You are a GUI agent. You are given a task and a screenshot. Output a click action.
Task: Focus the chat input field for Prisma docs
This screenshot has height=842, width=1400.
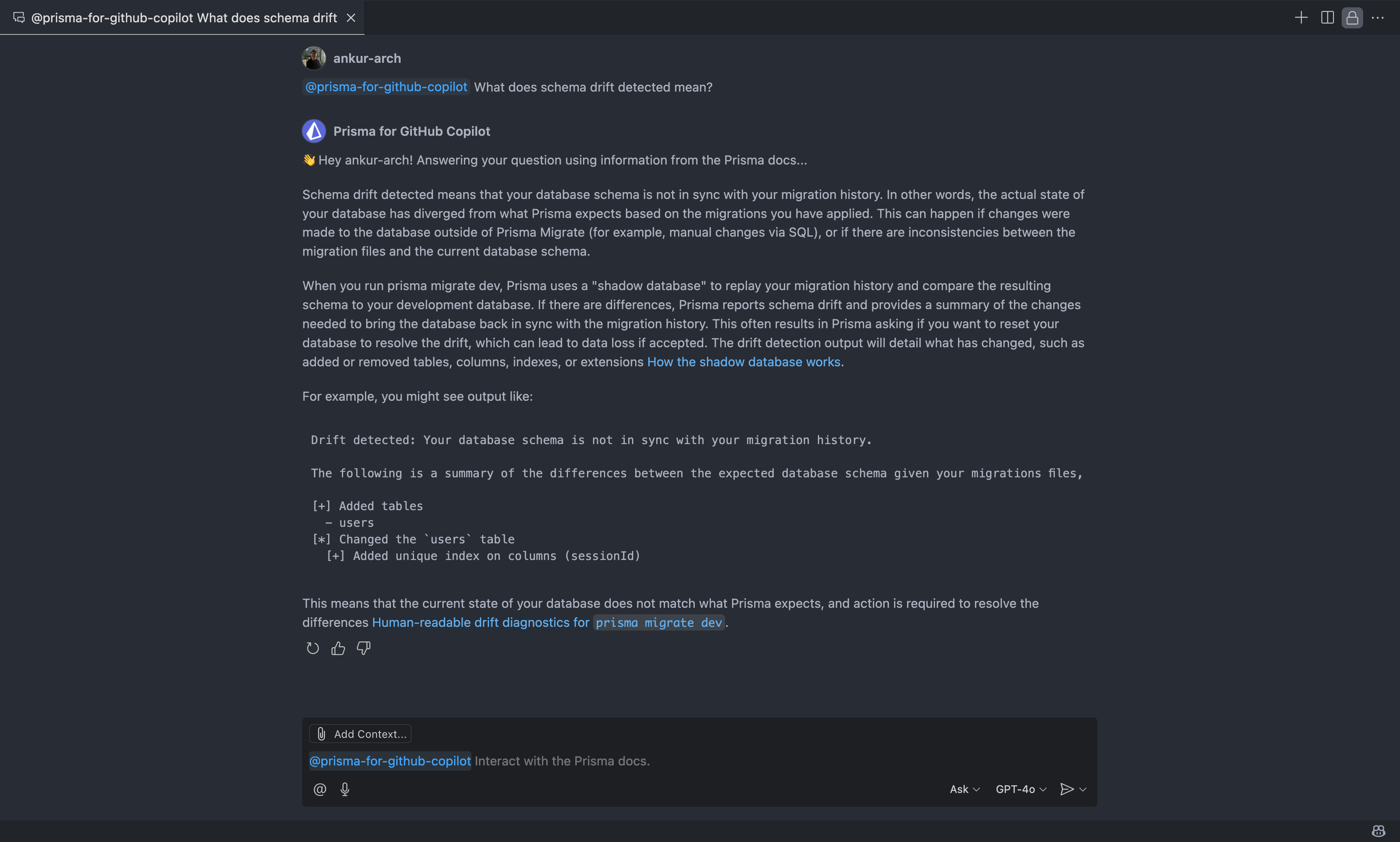point(700,761)
